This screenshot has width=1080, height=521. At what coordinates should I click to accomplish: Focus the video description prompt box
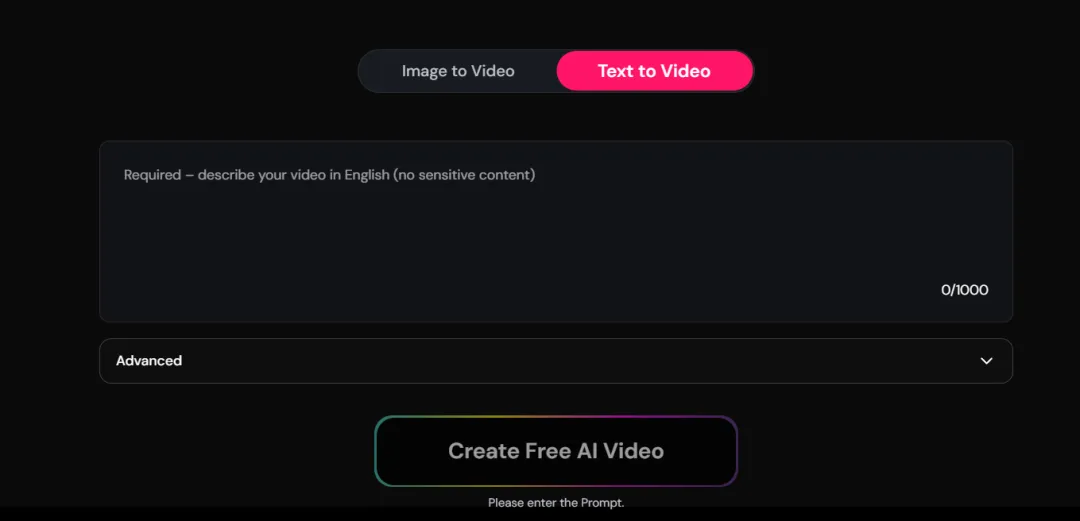tap(556, 232)
